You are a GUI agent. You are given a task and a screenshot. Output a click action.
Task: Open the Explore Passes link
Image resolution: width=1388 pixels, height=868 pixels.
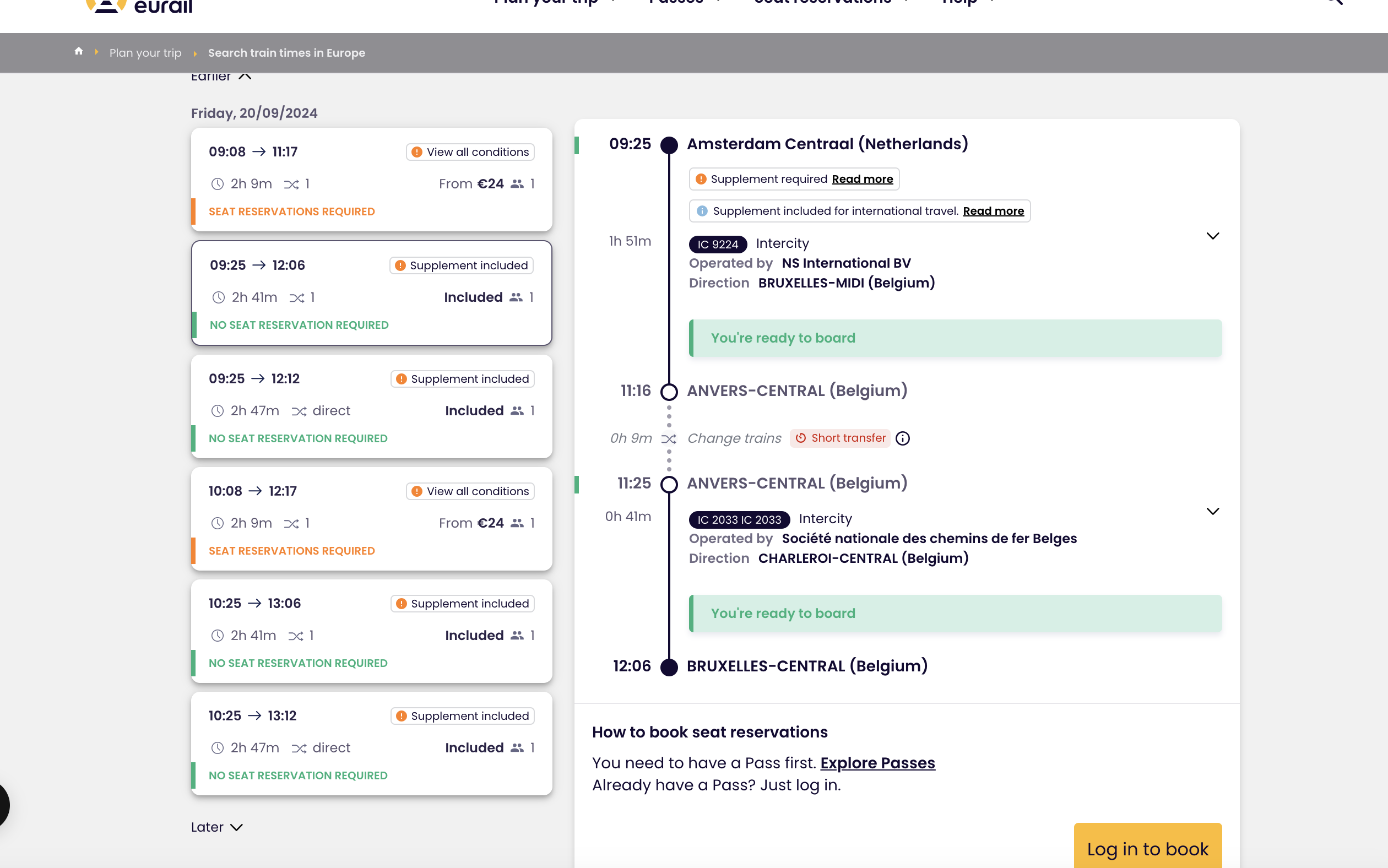pyautogui.click(x=877, y=763)
